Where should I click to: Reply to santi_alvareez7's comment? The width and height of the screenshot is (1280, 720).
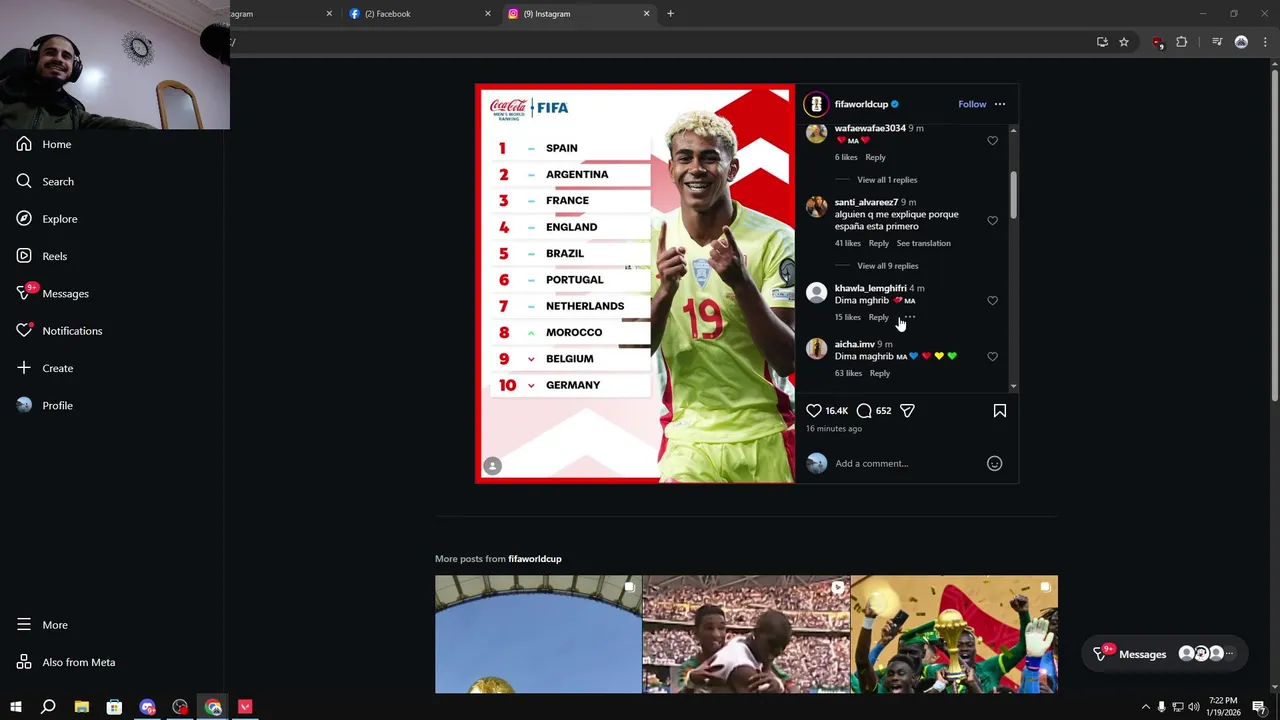coord(879,243)
